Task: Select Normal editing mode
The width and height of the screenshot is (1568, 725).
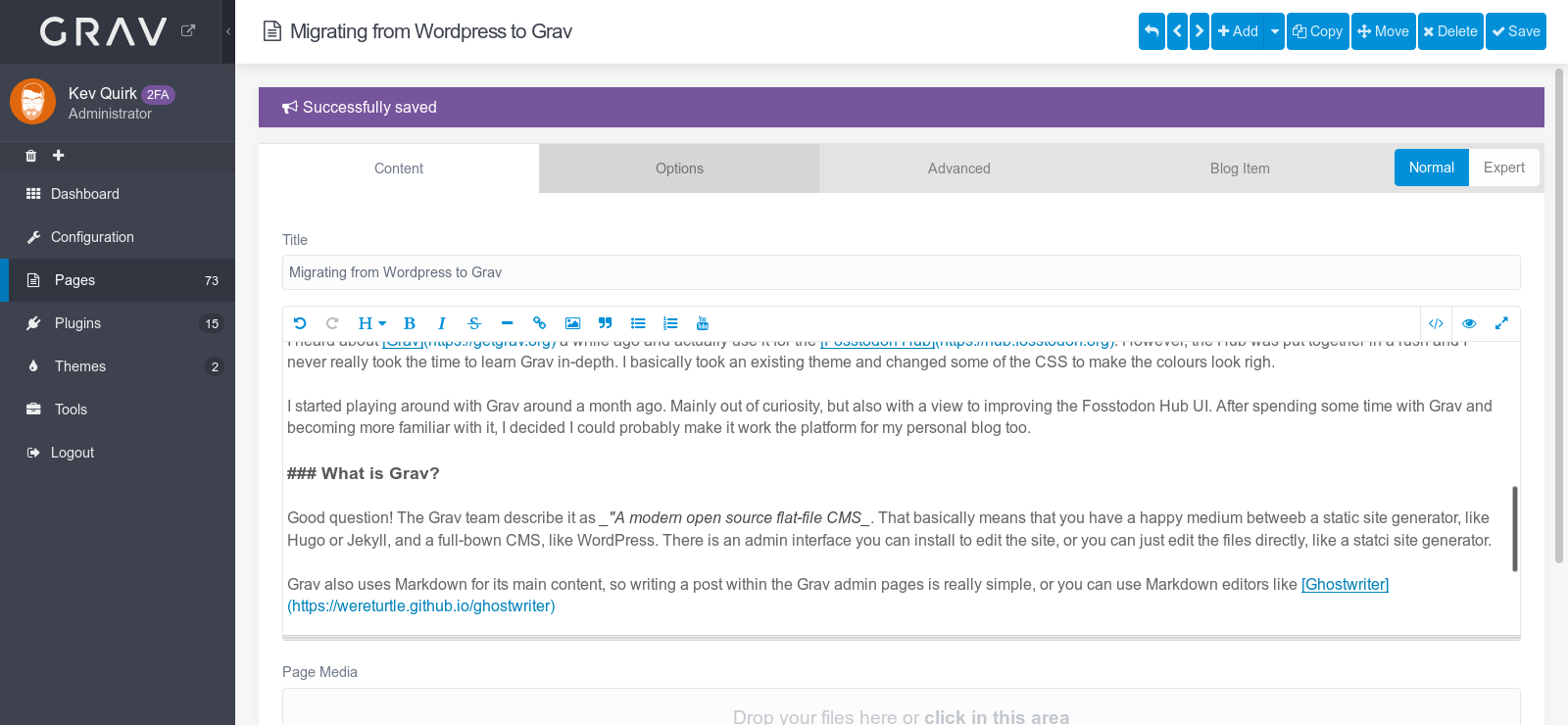Action: click(x=1431, y=168)
